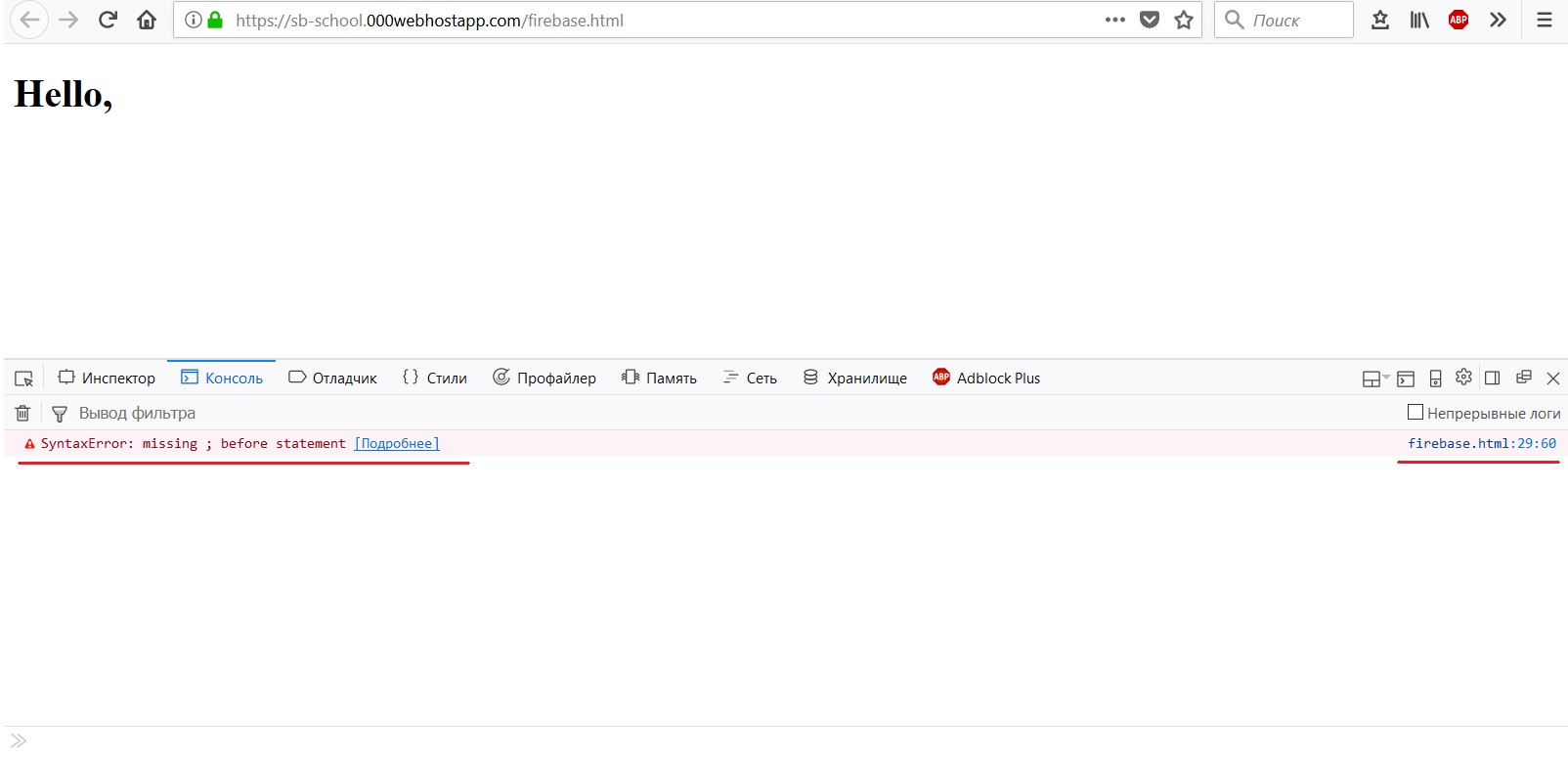The image size is (1568, 758).
Task: Open the Adblock Plus devtools tab
Action: (986, 378)
